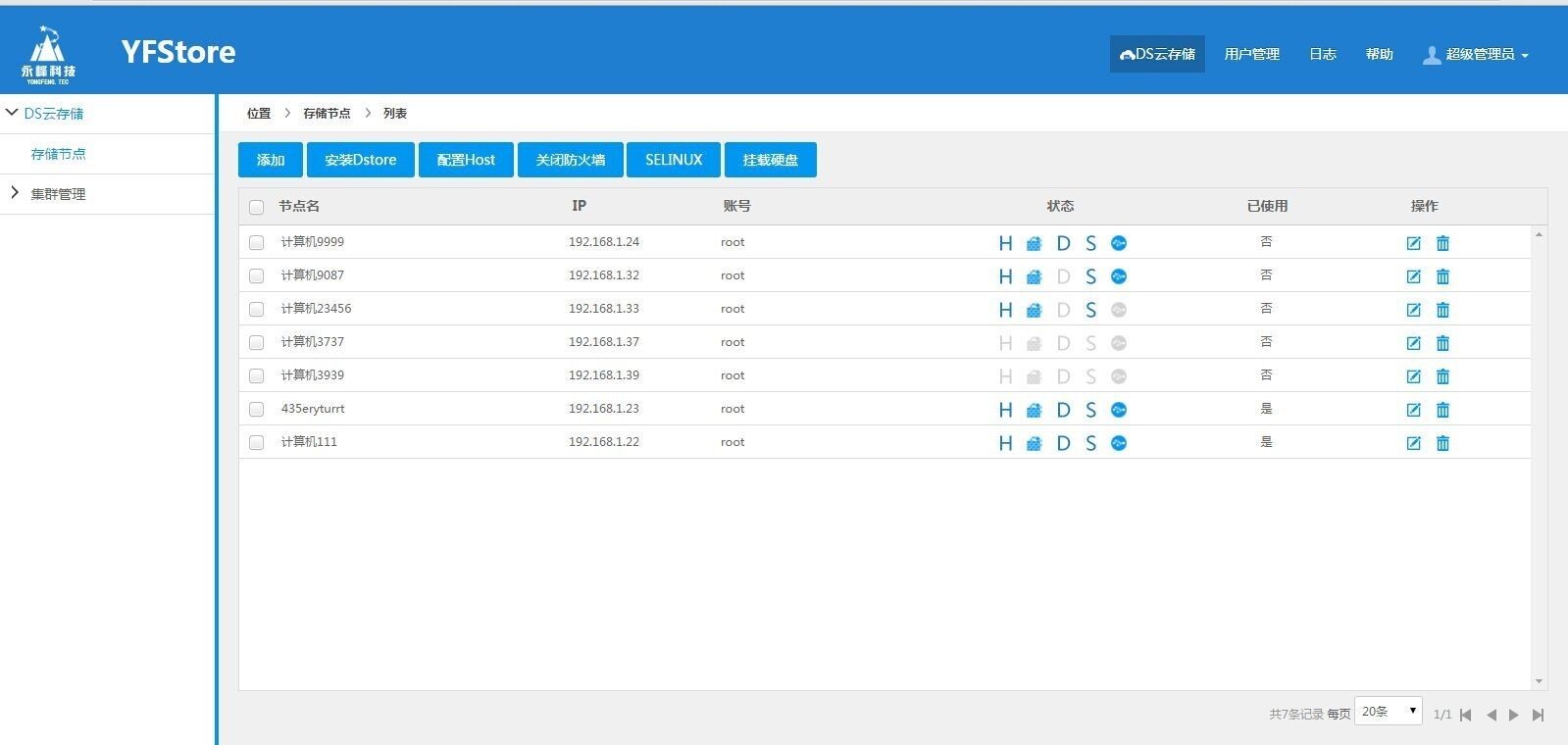Check the box for node 计算机9087
1568x745 pixels.
point(256,275)
